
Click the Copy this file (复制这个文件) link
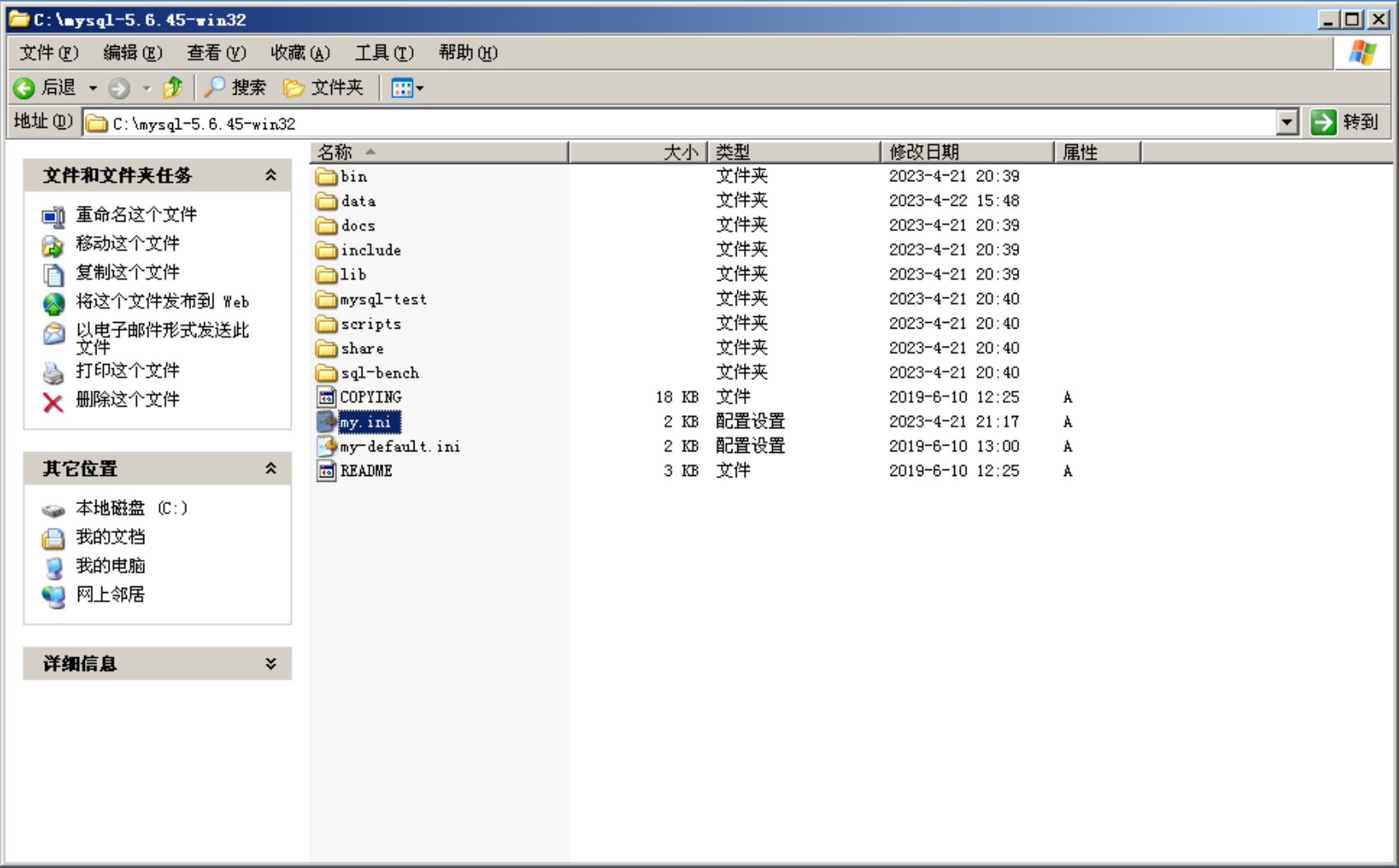coord(128,273)
